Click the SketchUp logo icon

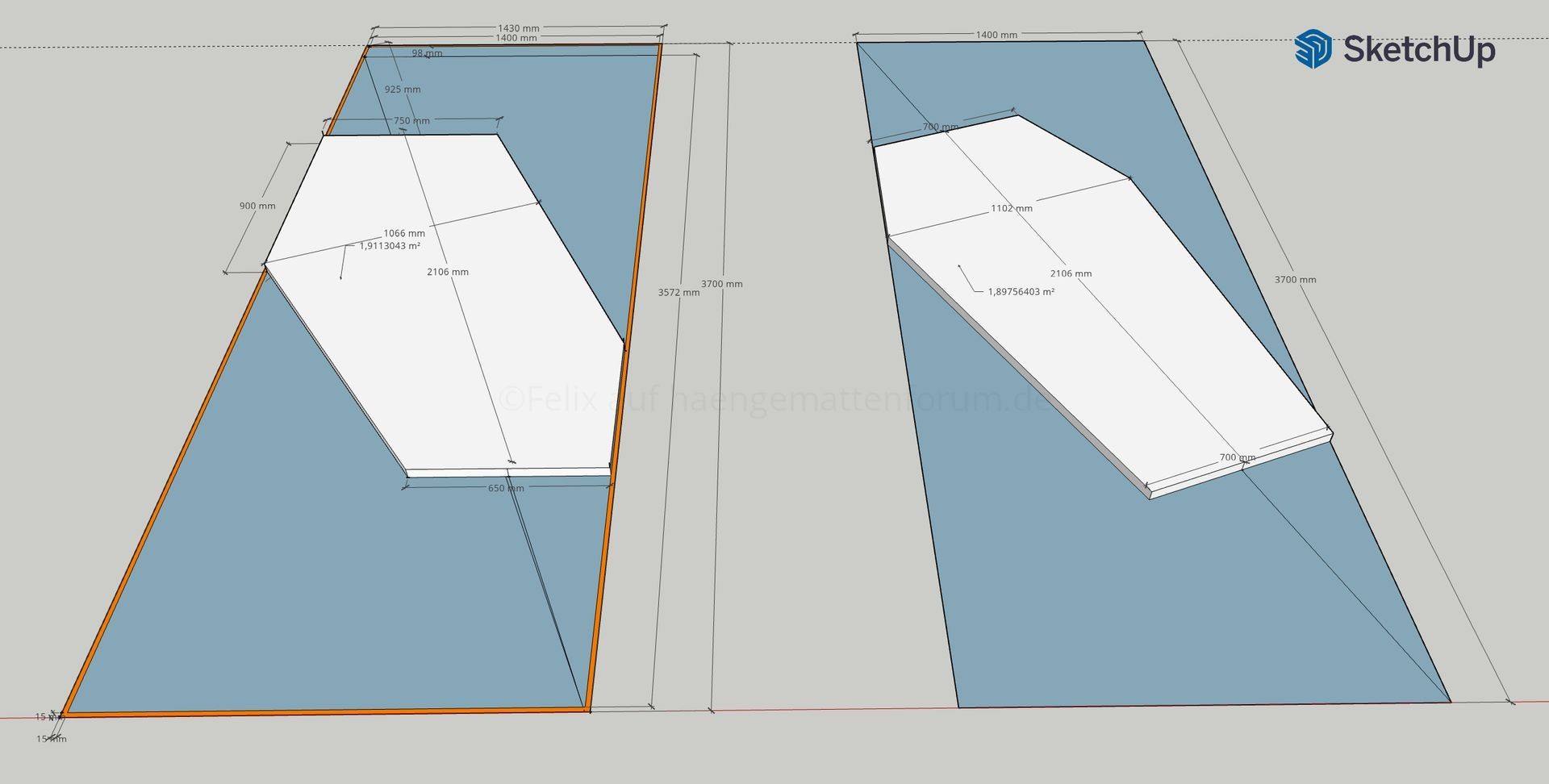coord(1313,48)
